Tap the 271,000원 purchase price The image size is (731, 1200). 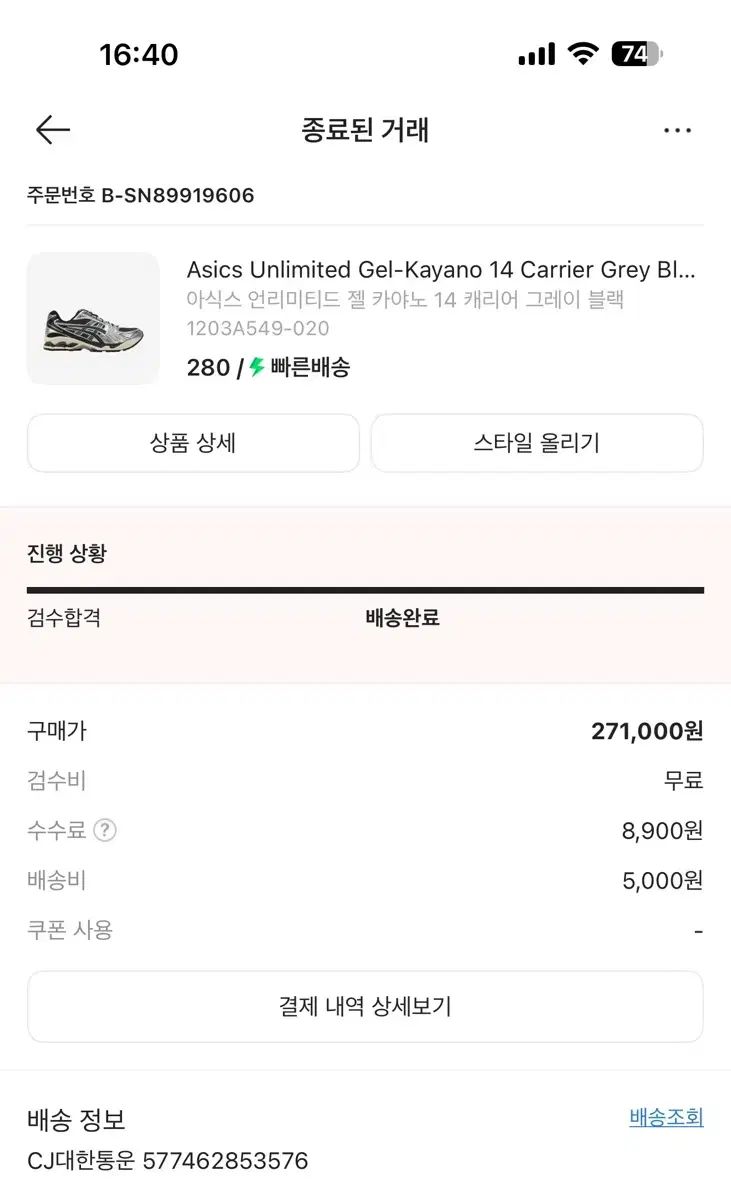click(647, 731)
